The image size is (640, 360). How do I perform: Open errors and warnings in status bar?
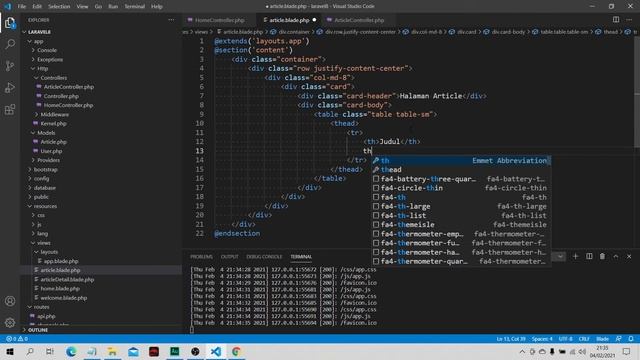click(17, 339)
